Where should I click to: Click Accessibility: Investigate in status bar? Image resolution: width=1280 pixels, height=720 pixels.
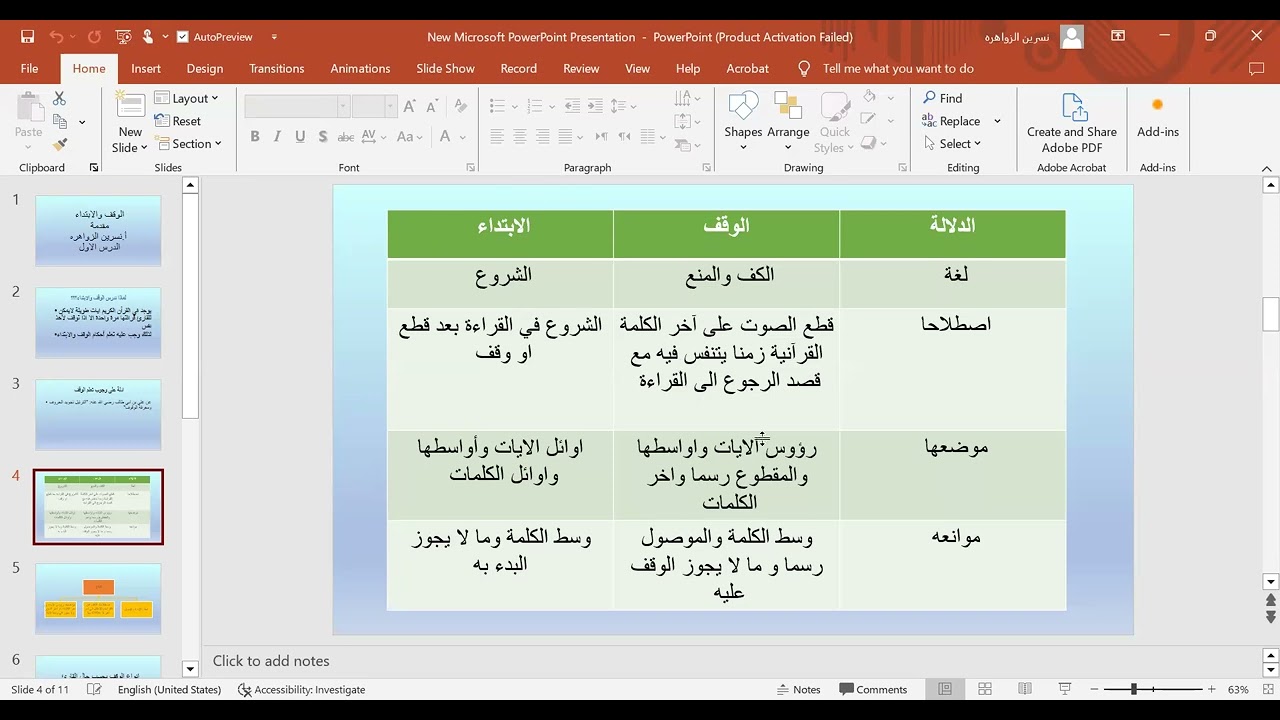(301, 689)
